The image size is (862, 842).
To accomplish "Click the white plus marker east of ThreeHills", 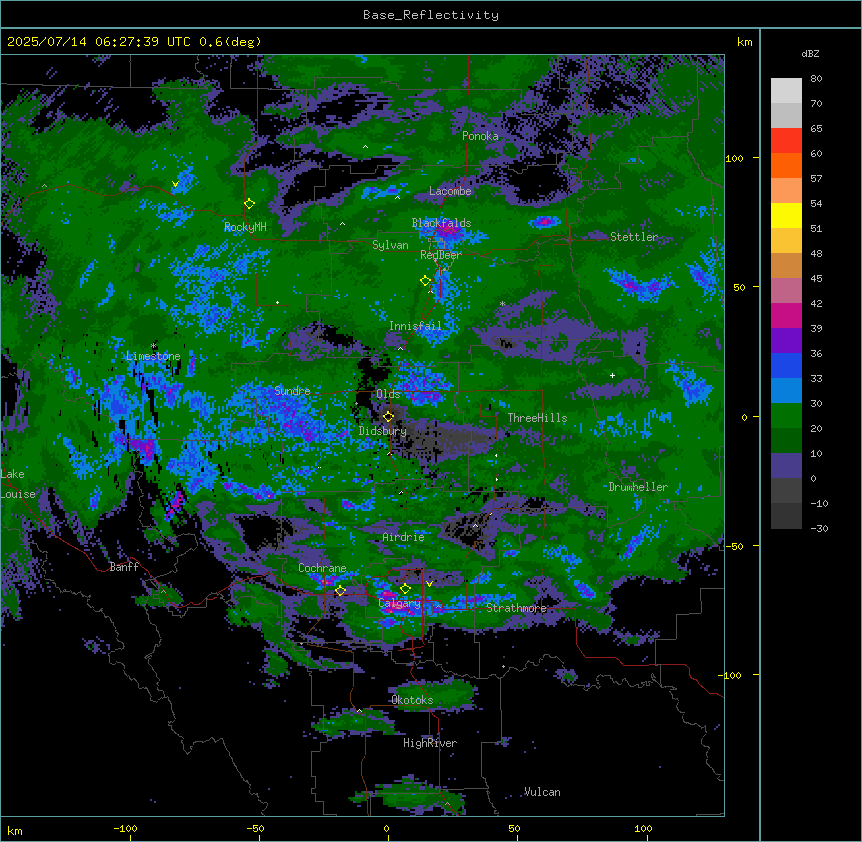I will click(x=612, y=375).
